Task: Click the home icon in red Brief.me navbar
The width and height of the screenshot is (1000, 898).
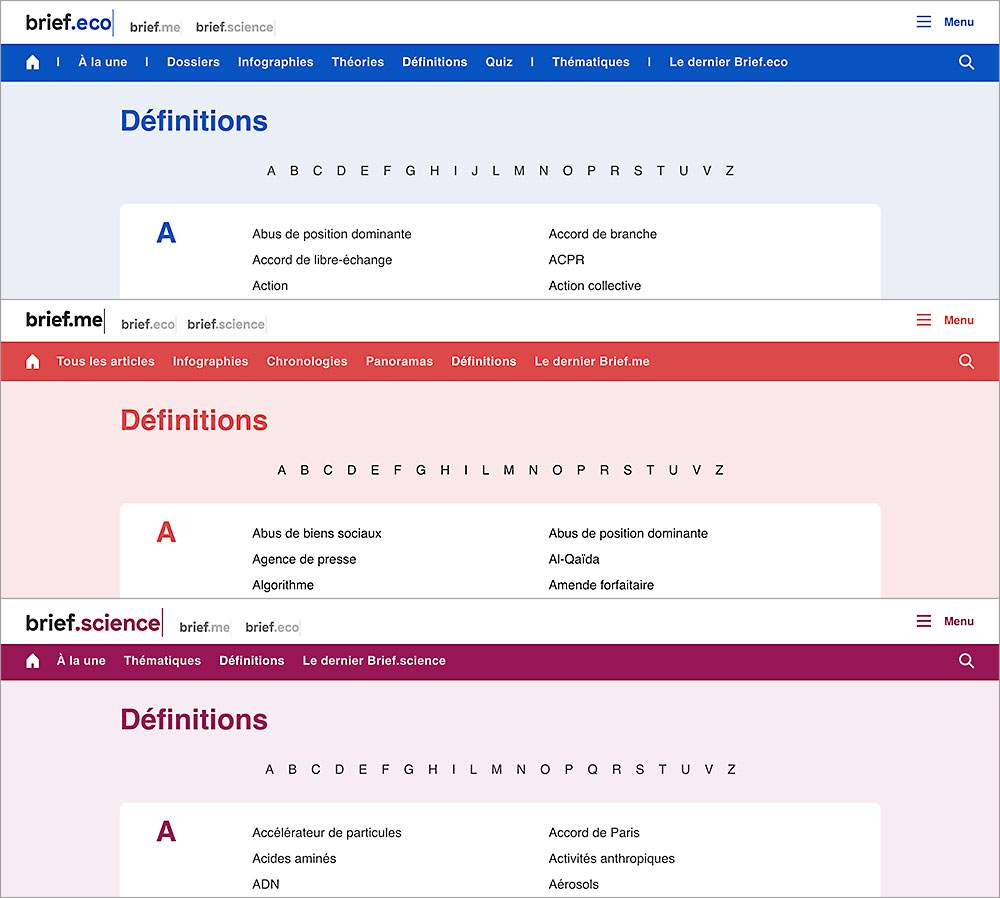Action: tap(33, 362)
